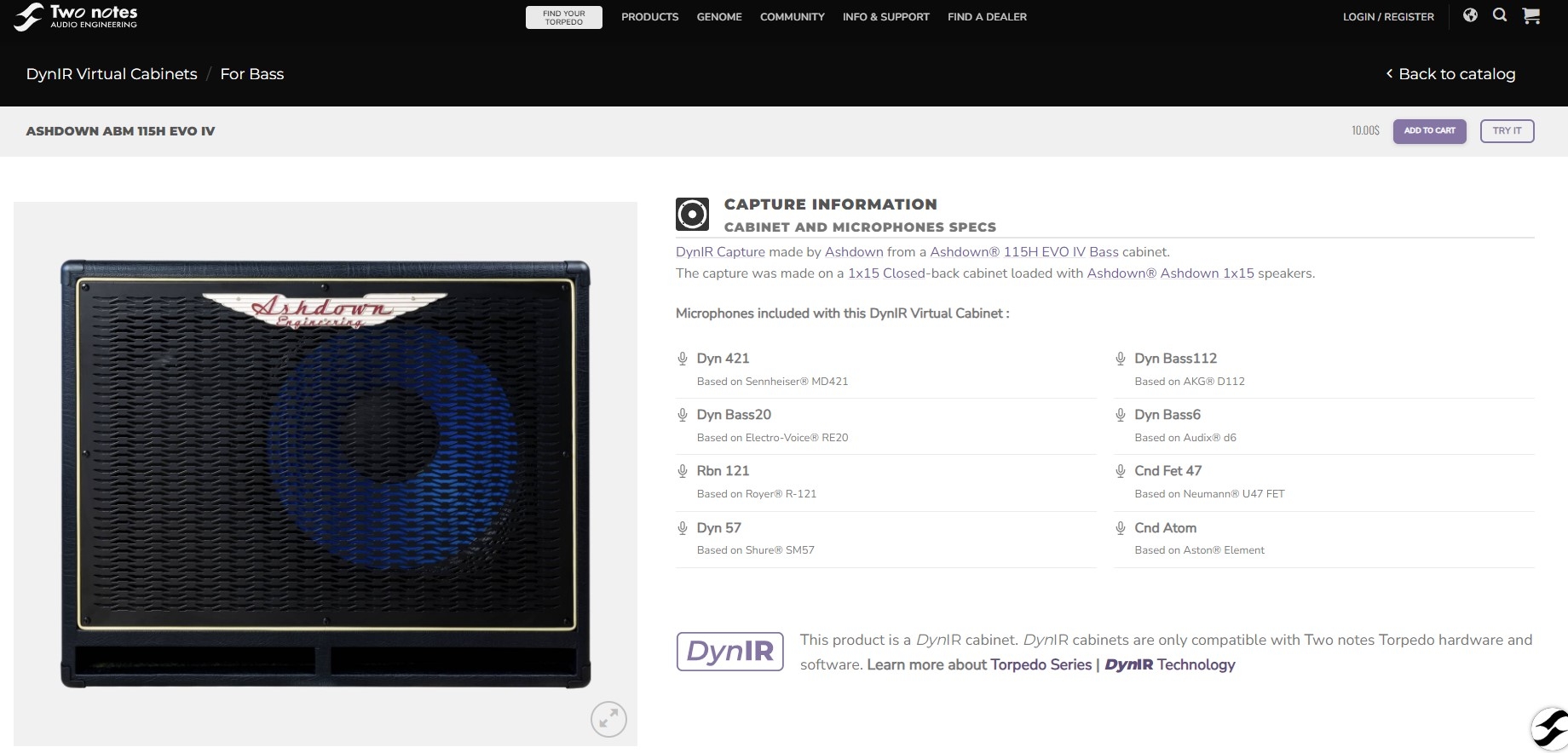Image resolution: width=1568 pixels, height=753 pixels.
Task: Click 'Based on Shure® SM57' text
Action: pos(755,550)
